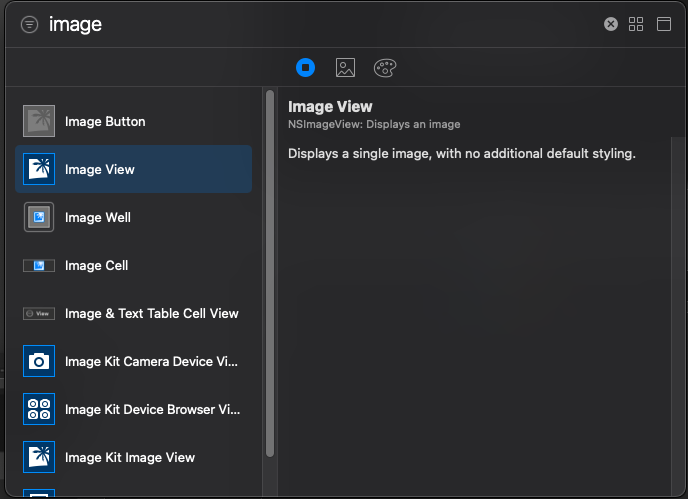This screenshot has width=688, height=499.
Task: Click the Image View palm tree icon
Action: pos(39,169)
